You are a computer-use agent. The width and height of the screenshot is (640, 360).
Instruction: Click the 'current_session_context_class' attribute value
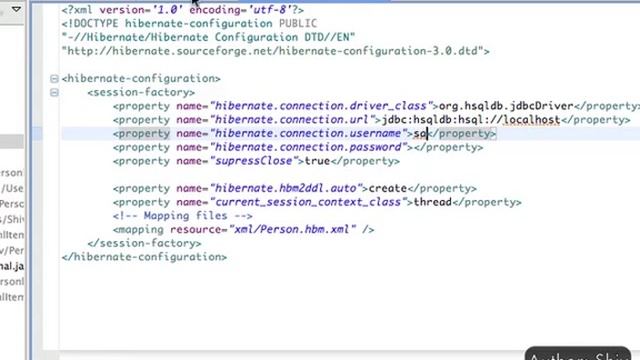(308, 202)
